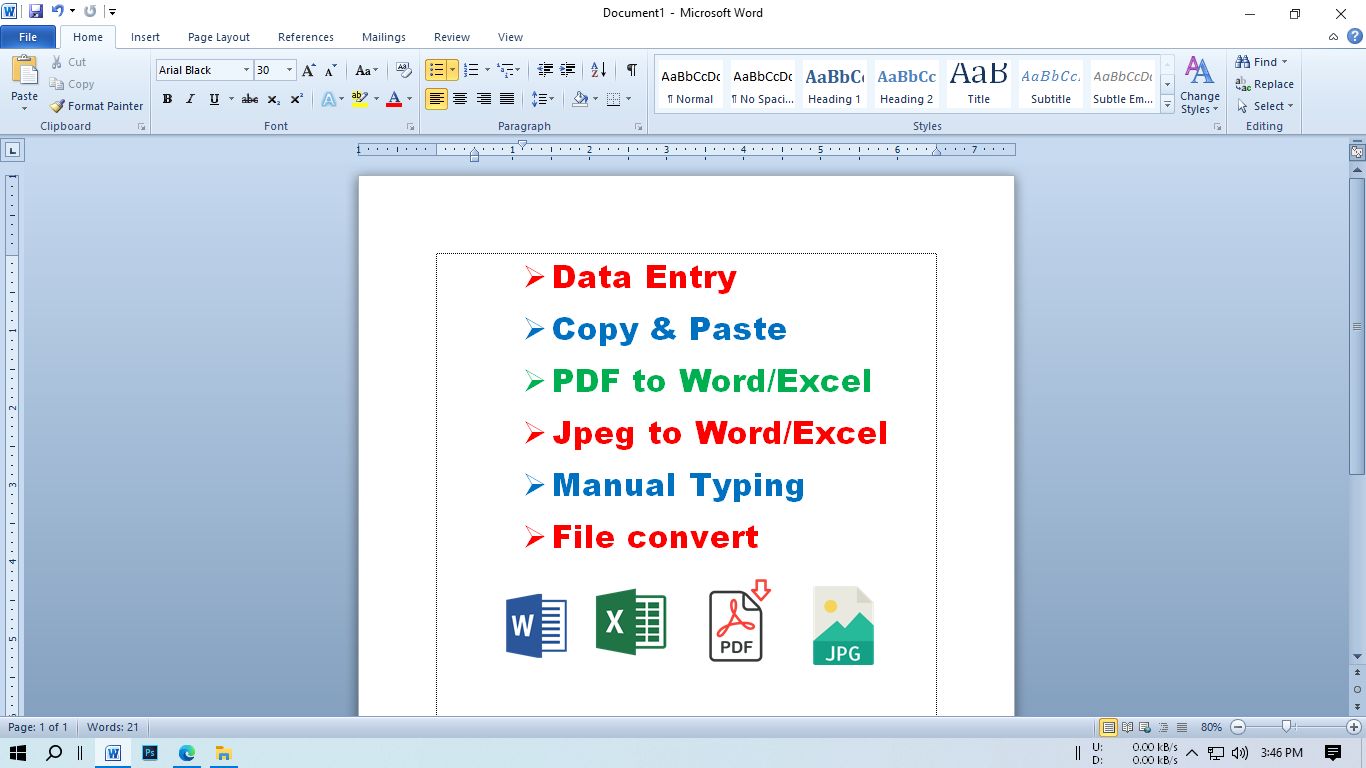Toggle Show/Hide paragraph marks

631,70
